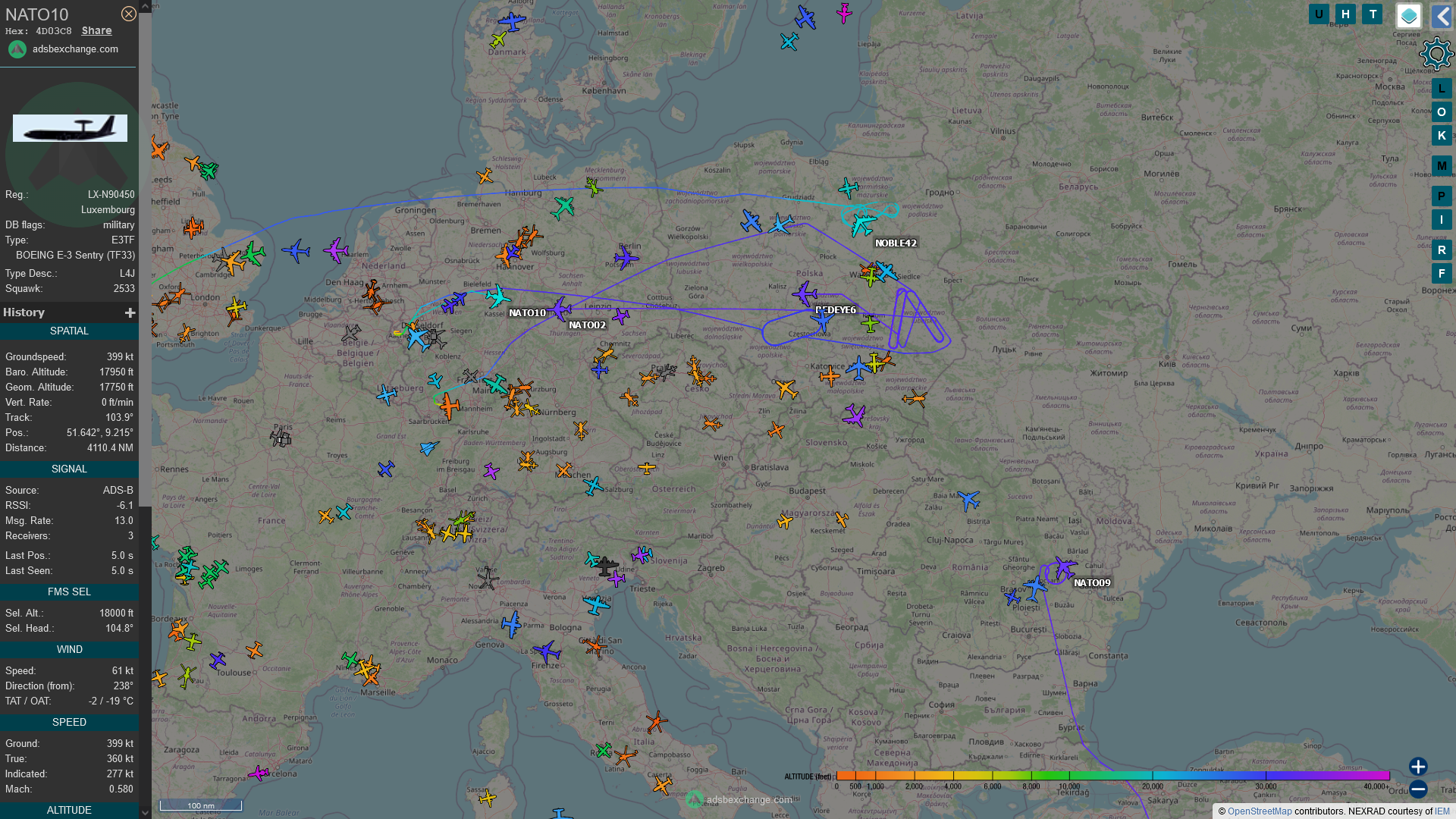
Task: Select the green aircraft icon near Hamburg
Action: pyautogui.click(x=563, y=207)
